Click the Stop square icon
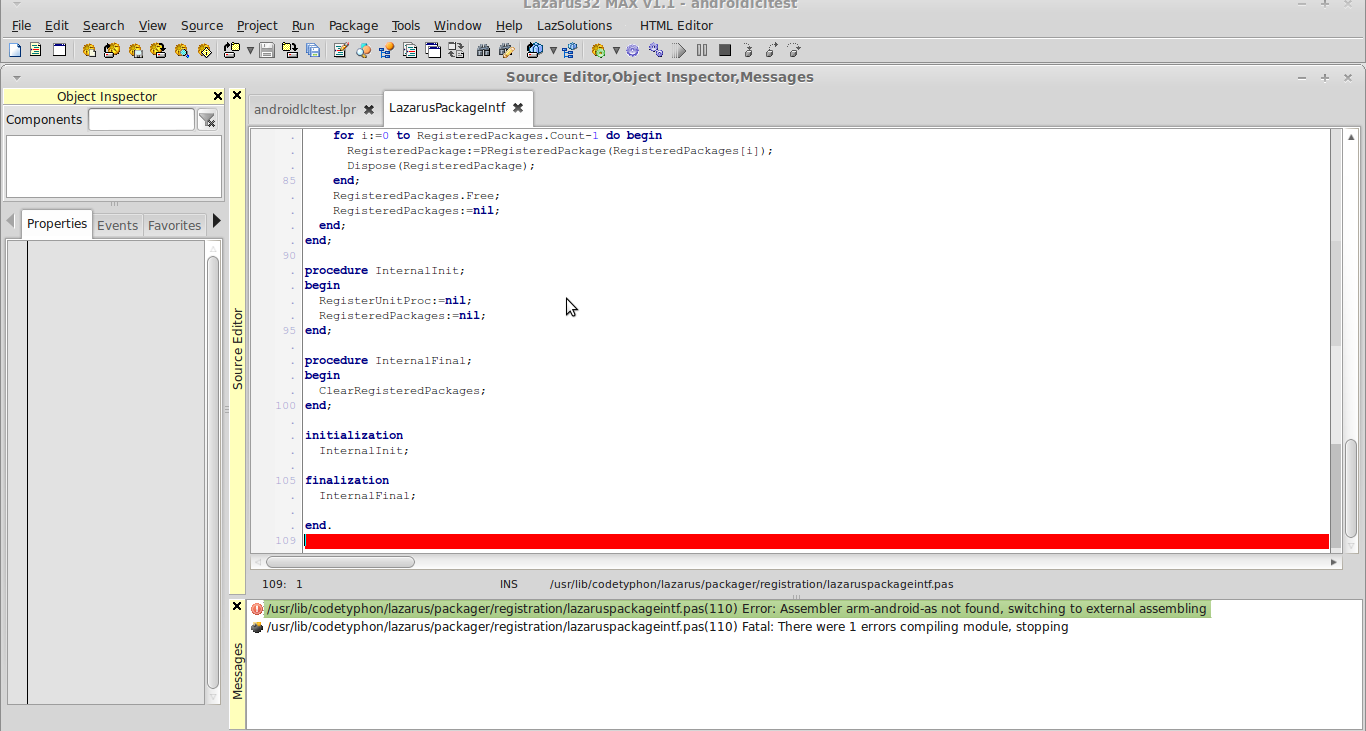 (x=725, y=50)
